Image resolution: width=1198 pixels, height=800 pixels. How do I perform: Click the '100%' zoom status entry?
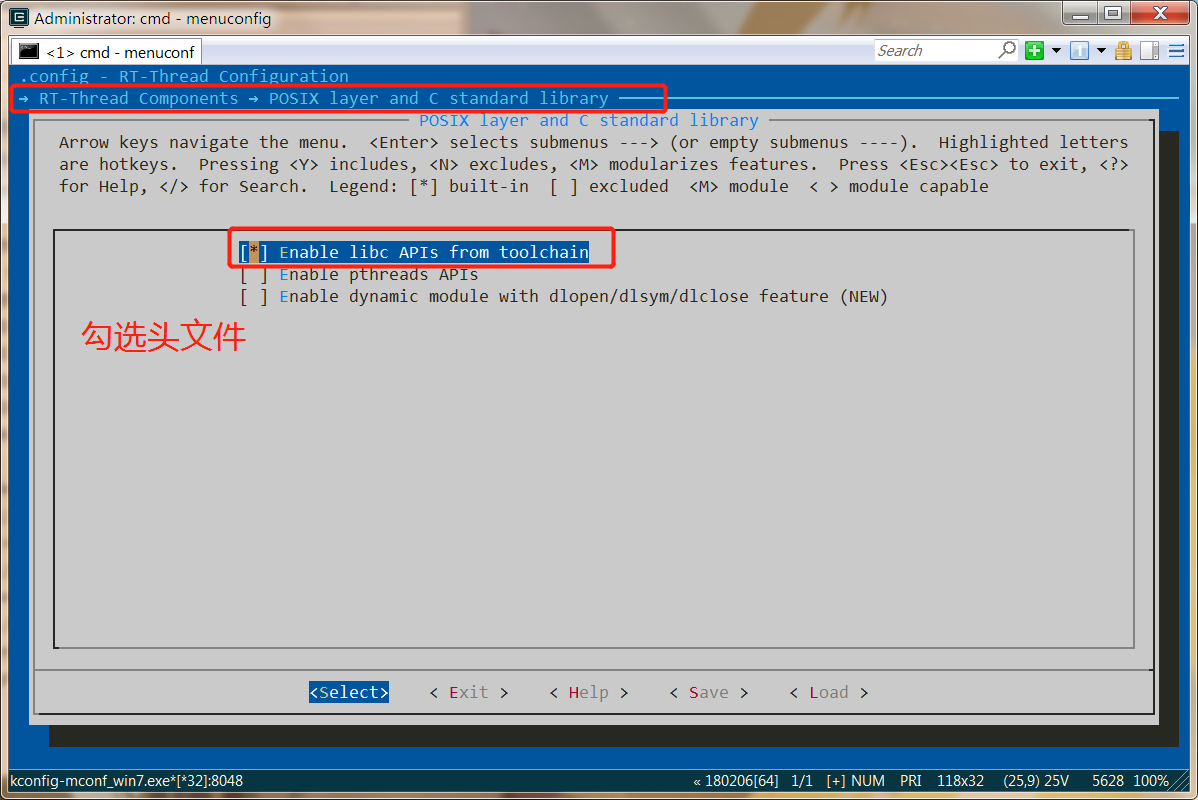1151,781
